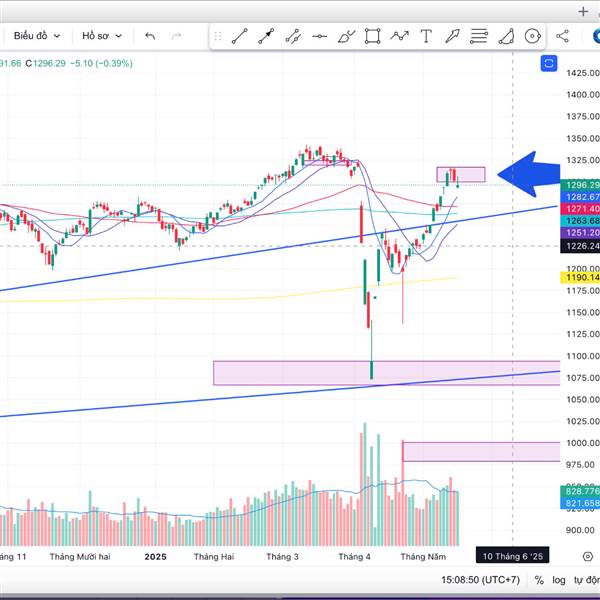Toggle percent scale mode
This screenshot has width=600, height=600.
539,580
